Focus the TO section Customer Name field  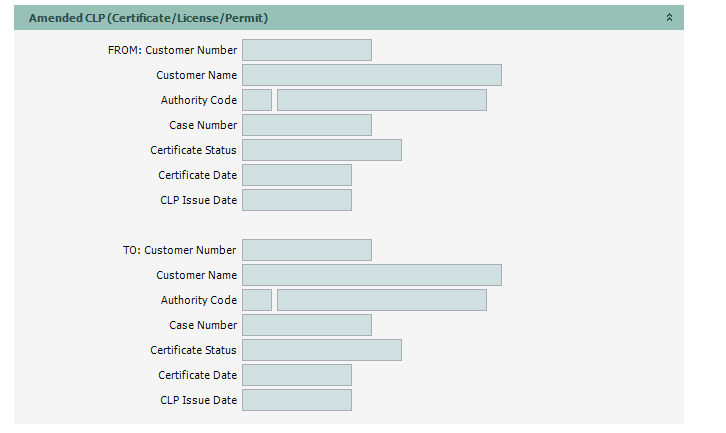click(x=372, y=275)
